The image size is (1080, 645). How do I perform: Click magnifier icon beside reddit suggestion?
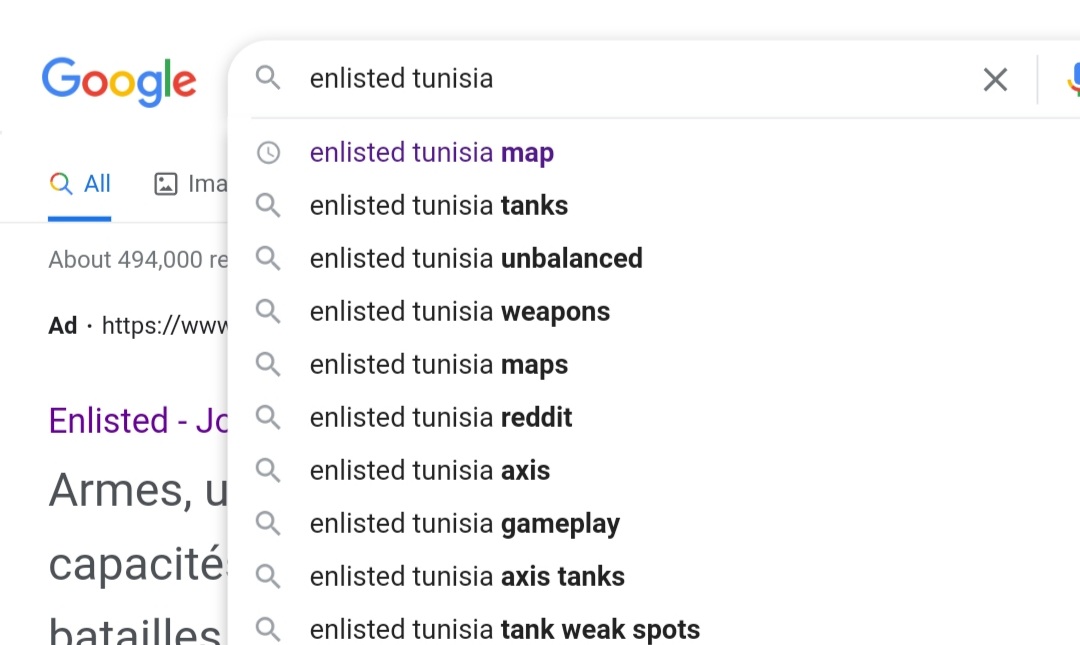click(x=268, y=417)
